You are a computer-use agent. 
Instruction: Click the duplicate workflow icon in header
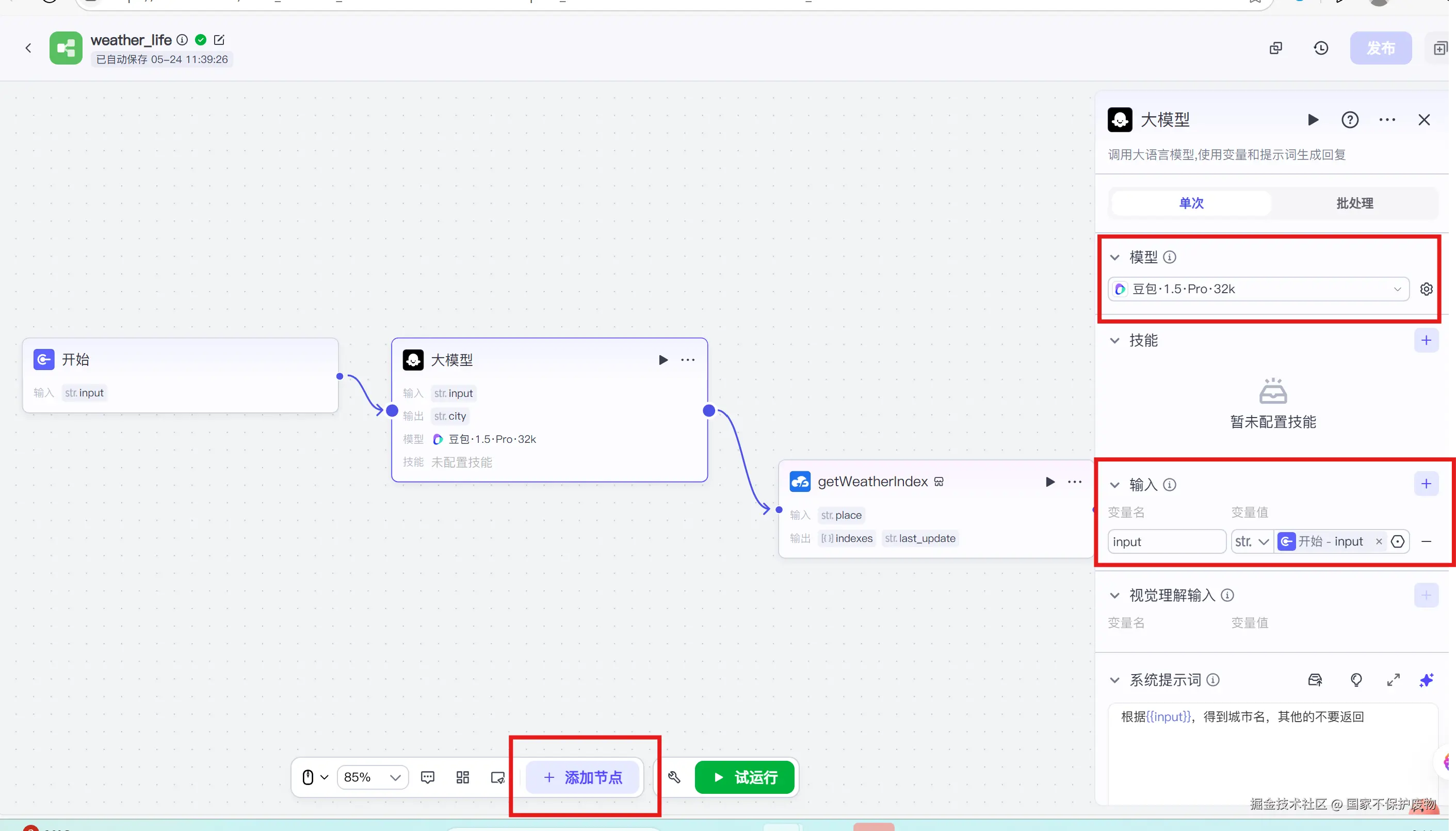(1276, 48)
